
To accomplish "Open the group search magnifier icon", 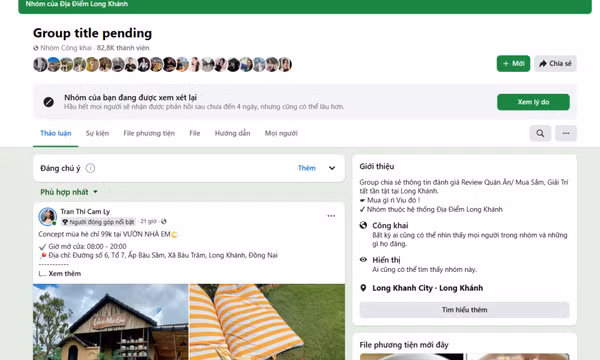I will [540, 133].
